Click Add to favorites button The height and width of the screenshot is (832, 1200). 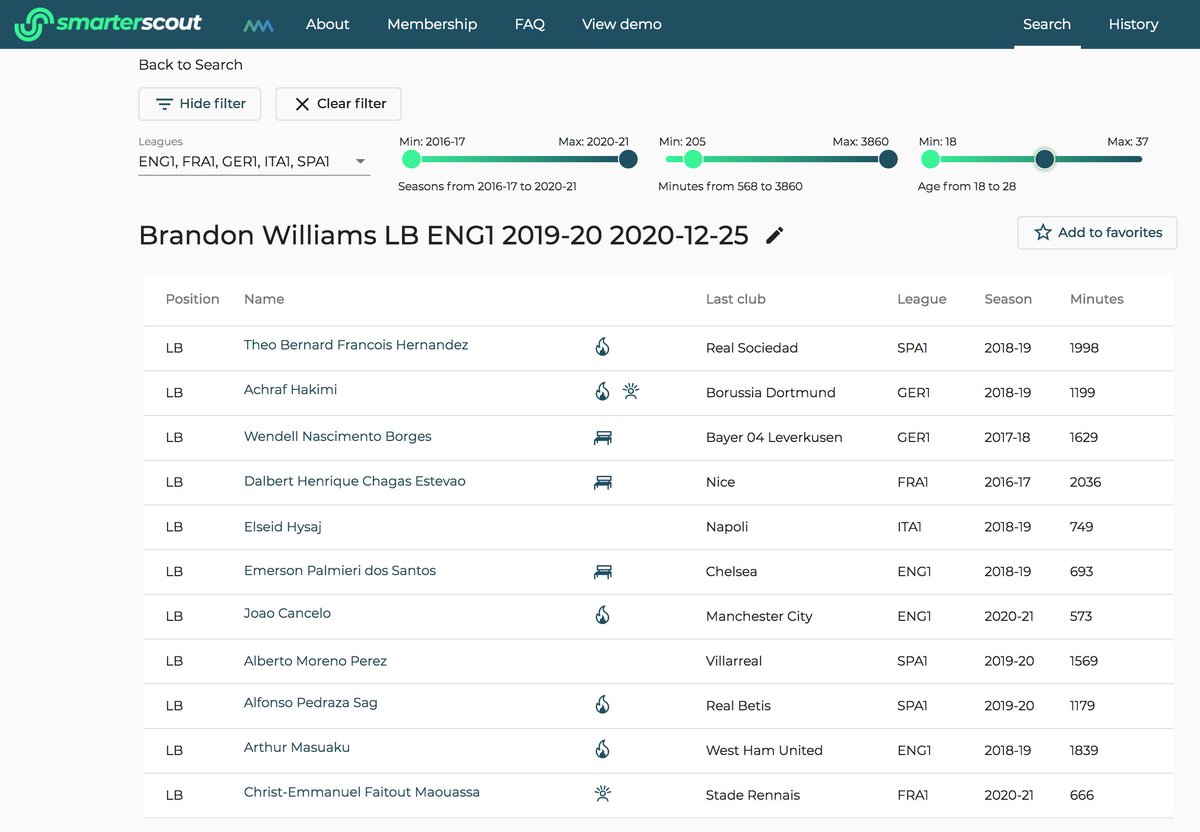click(1097, 232)
